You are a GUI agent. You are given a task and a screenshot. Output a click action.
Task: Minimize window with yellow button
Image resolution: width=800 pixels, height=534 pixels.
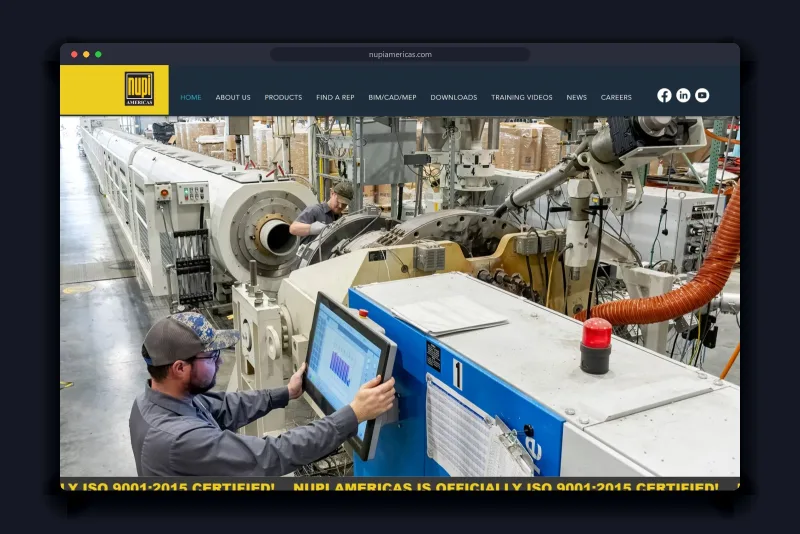tap(86, 55)
